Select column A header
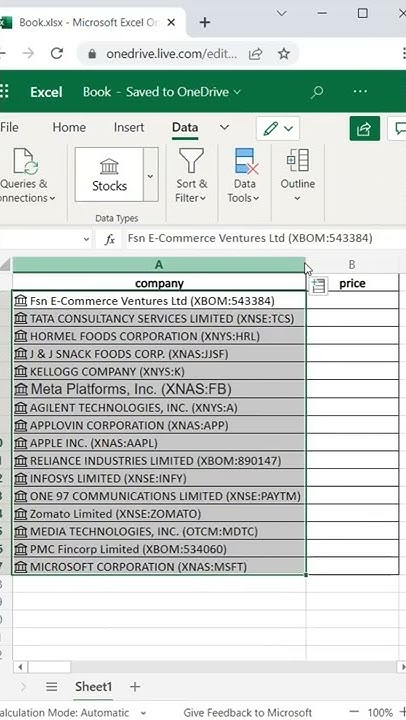 [159, 264]
